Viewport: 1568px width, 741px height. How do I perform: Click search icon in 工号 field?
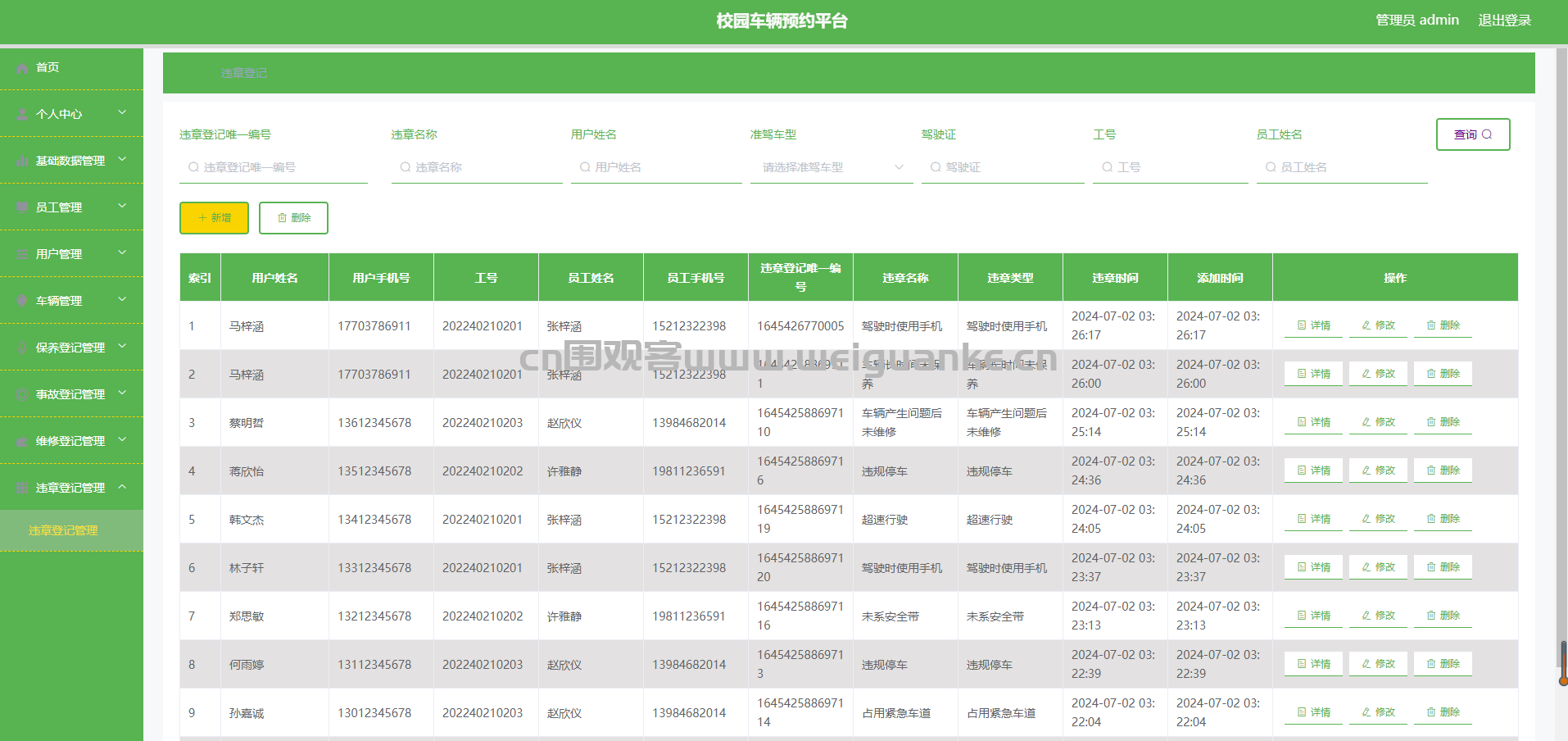pos(1108,167)
